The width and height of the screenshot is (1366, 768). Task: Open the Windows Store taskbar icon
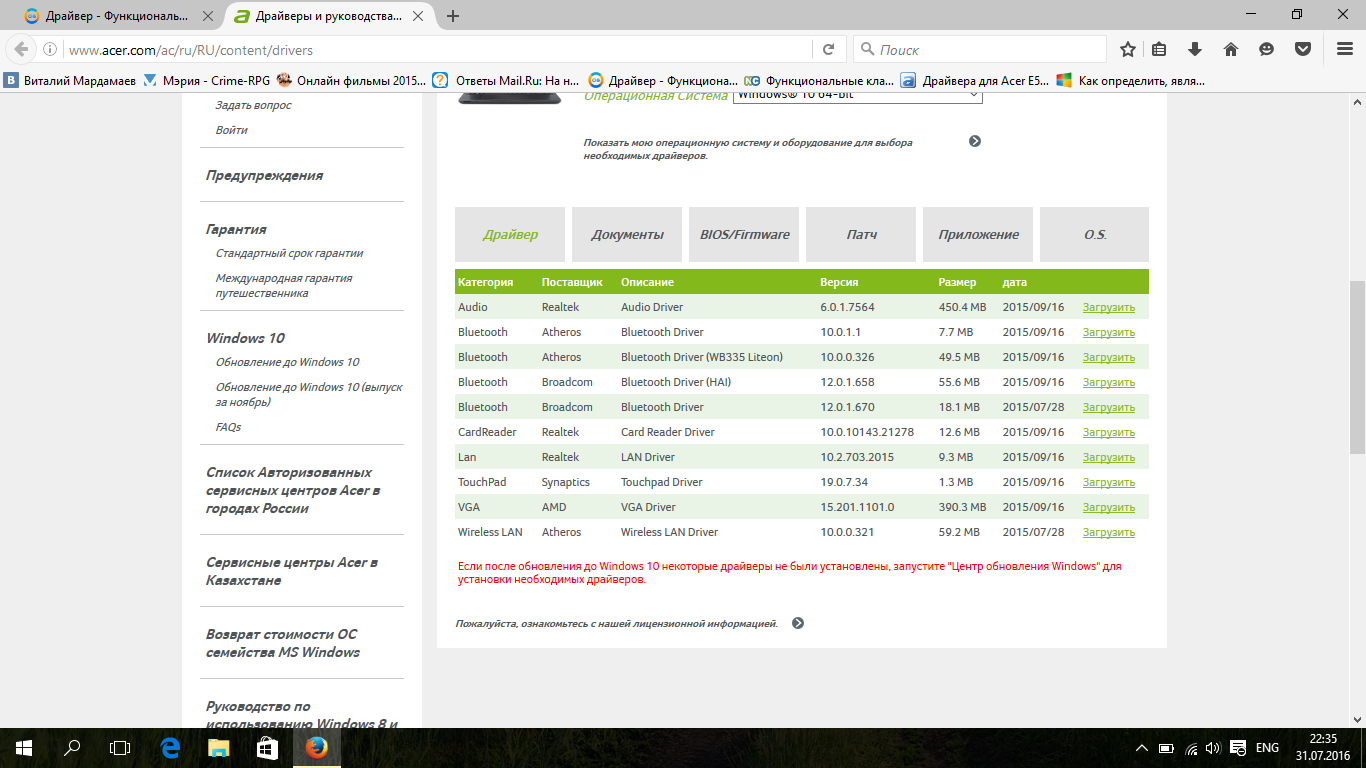[267, 747]
